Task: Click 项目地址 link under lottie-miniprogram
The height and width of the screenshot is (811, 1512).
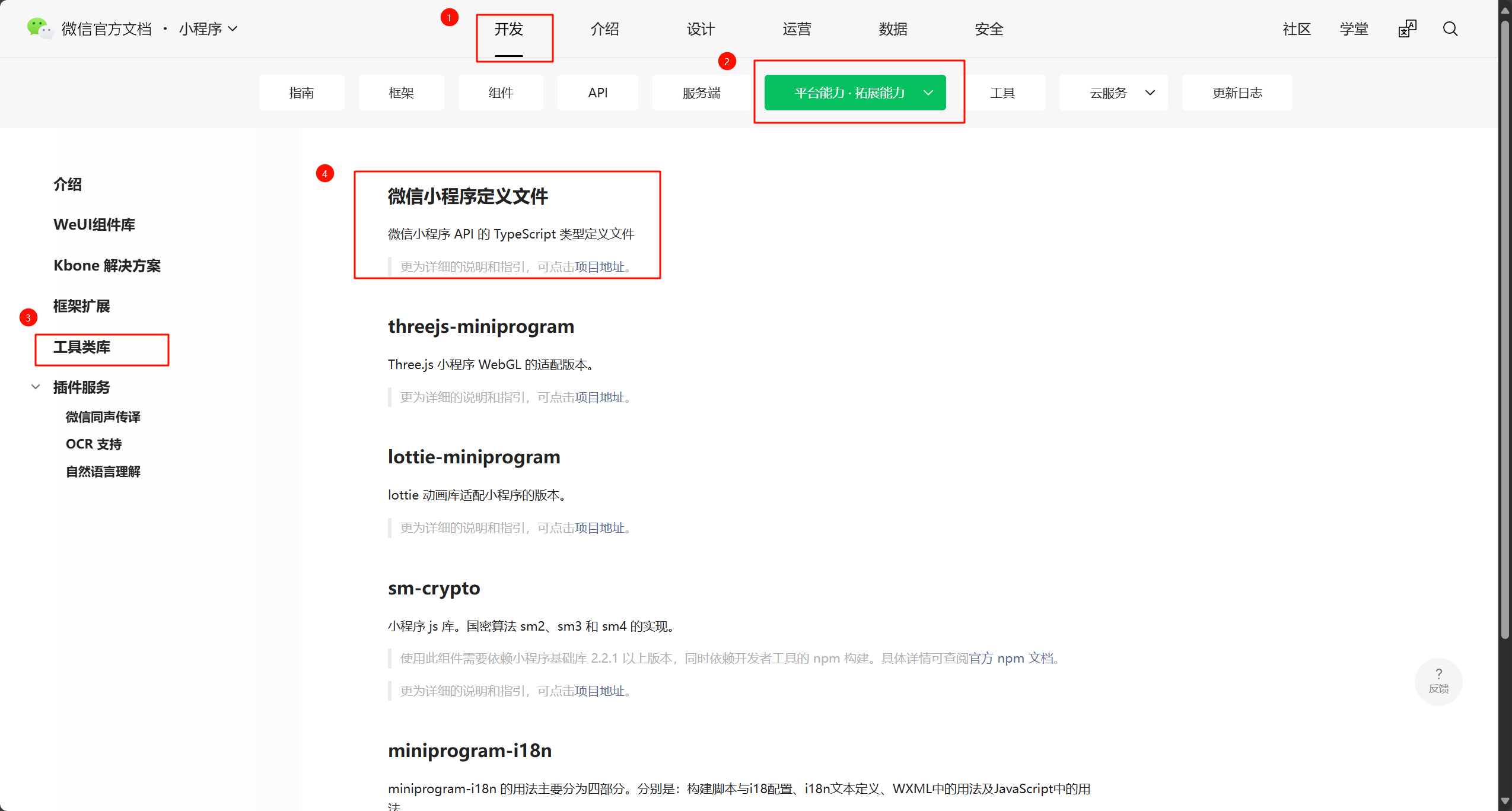Action: tap(600, 528)
